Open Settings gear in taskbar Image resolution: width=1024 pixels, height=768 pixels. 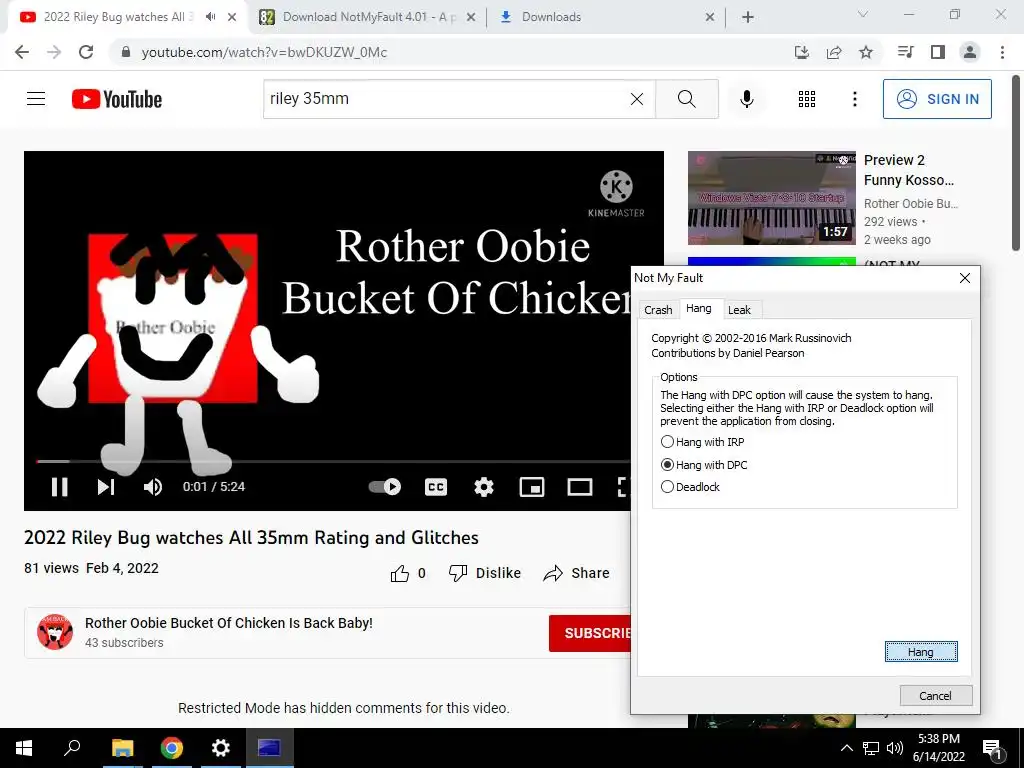(x=221, y=748)
